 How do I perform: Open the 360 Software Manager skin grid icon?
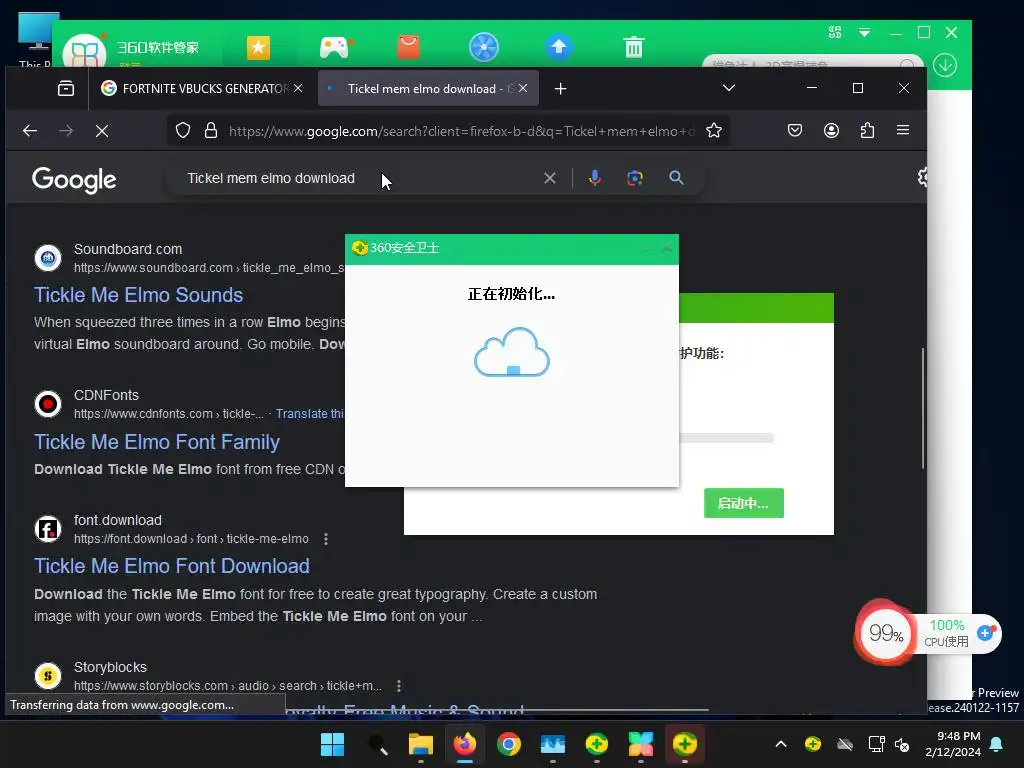835,32
